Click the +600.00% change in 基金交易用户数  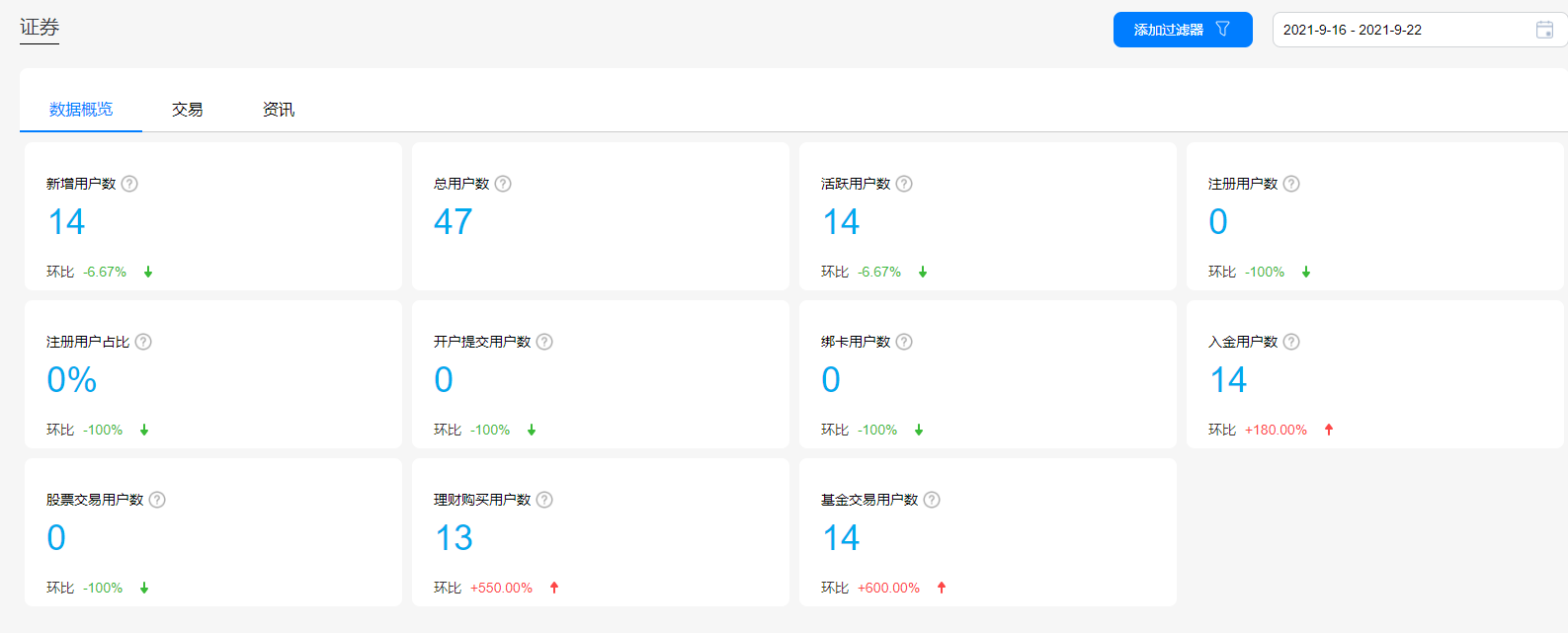pyautogui.click(x=888, y=588)
